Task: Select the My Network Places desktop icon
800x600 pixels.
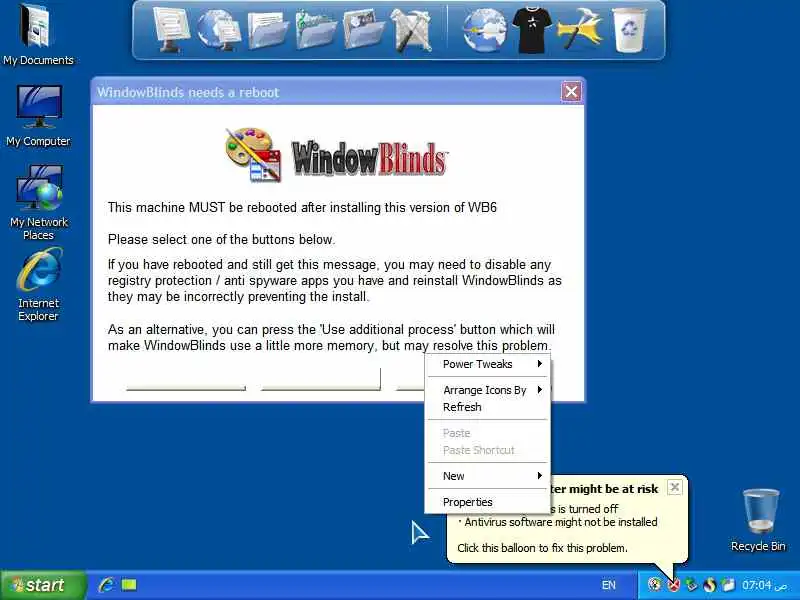Action: tap(39, 203)
